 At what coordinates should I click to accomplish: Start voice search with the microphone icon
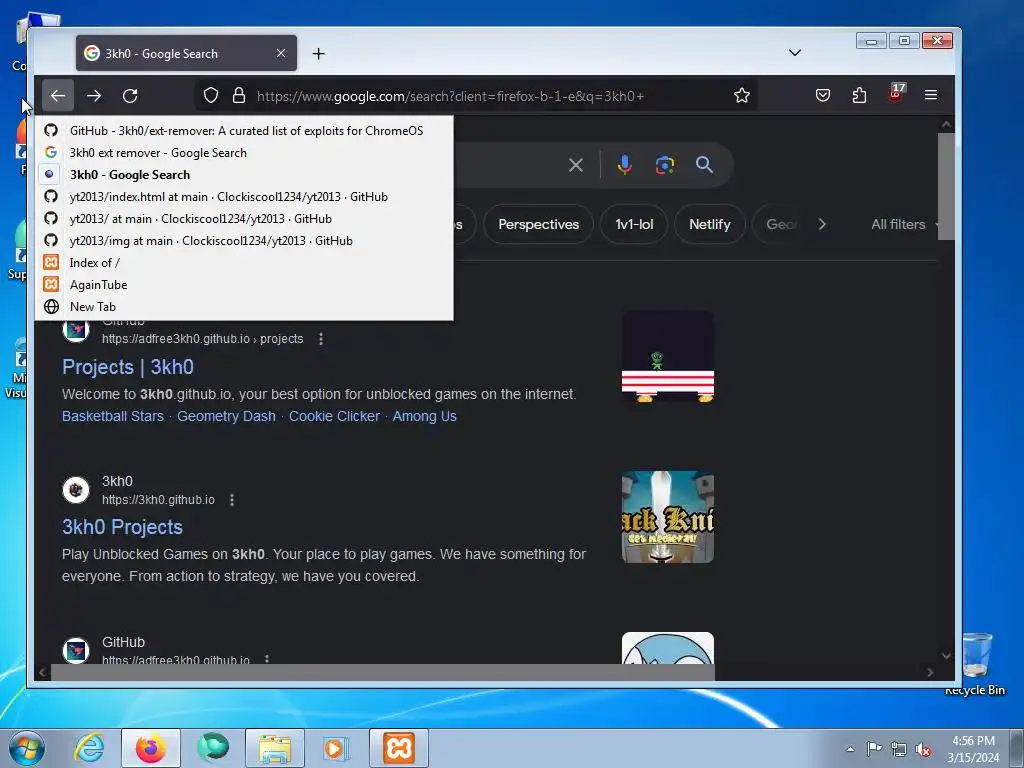(x=624, y=165)
